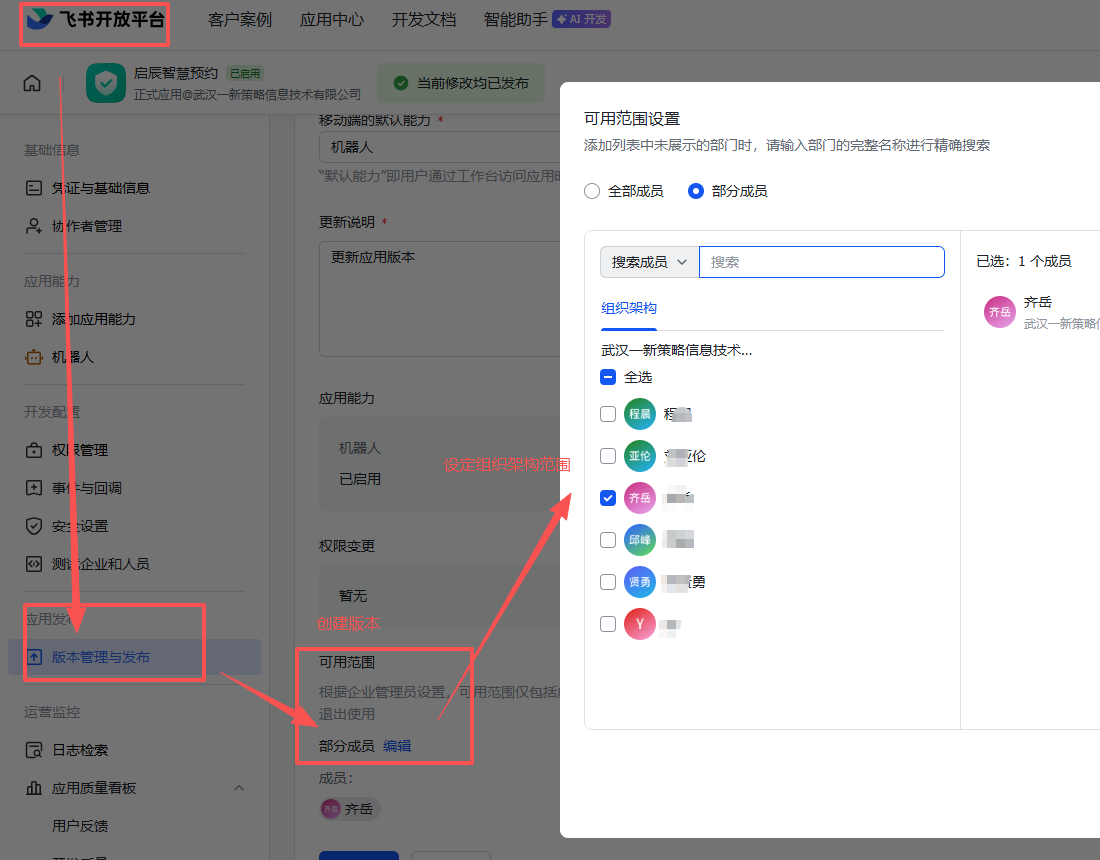Click the 测试企业和人员 icon
The width and height of the screenshot is (1100, 860).
click(x=34, y=564)
